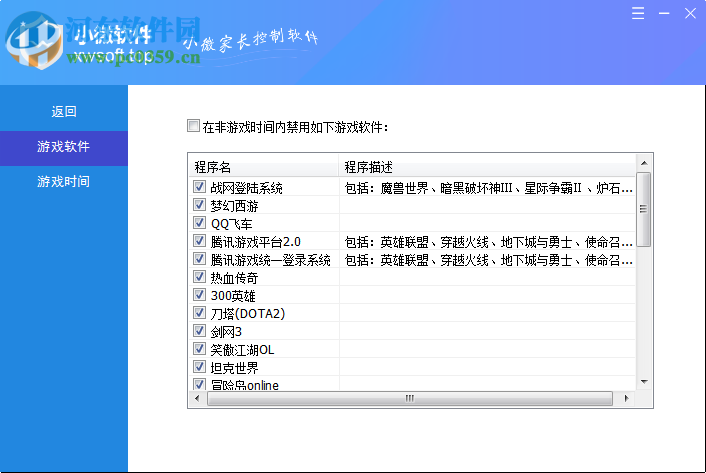Select the 梦幻西游 row name
The height and width of the screenshot is (473, 706).
[x=234, y=206]
